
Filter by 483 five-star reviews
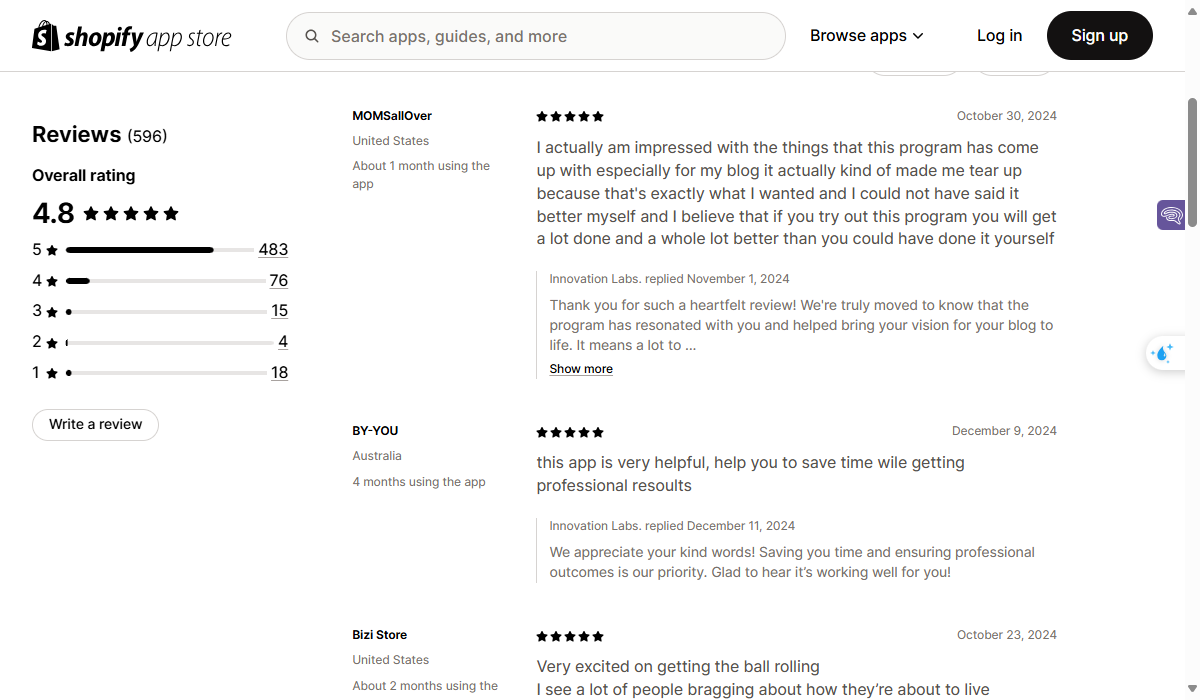(x=273, y=250)
